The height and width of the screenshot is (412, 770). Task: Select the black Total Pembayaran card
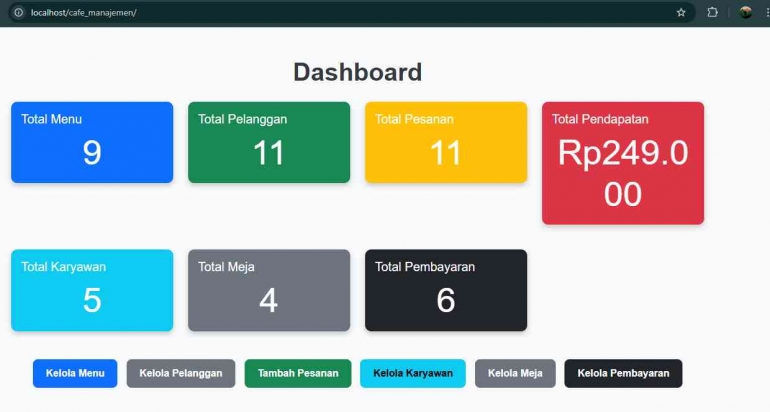446,290
